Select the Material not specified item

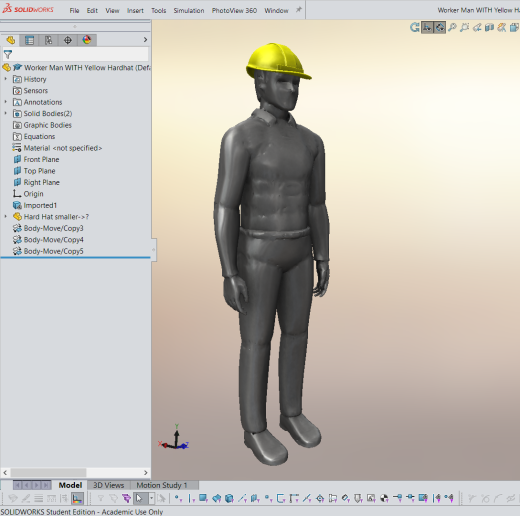click(x=63, y=148)
